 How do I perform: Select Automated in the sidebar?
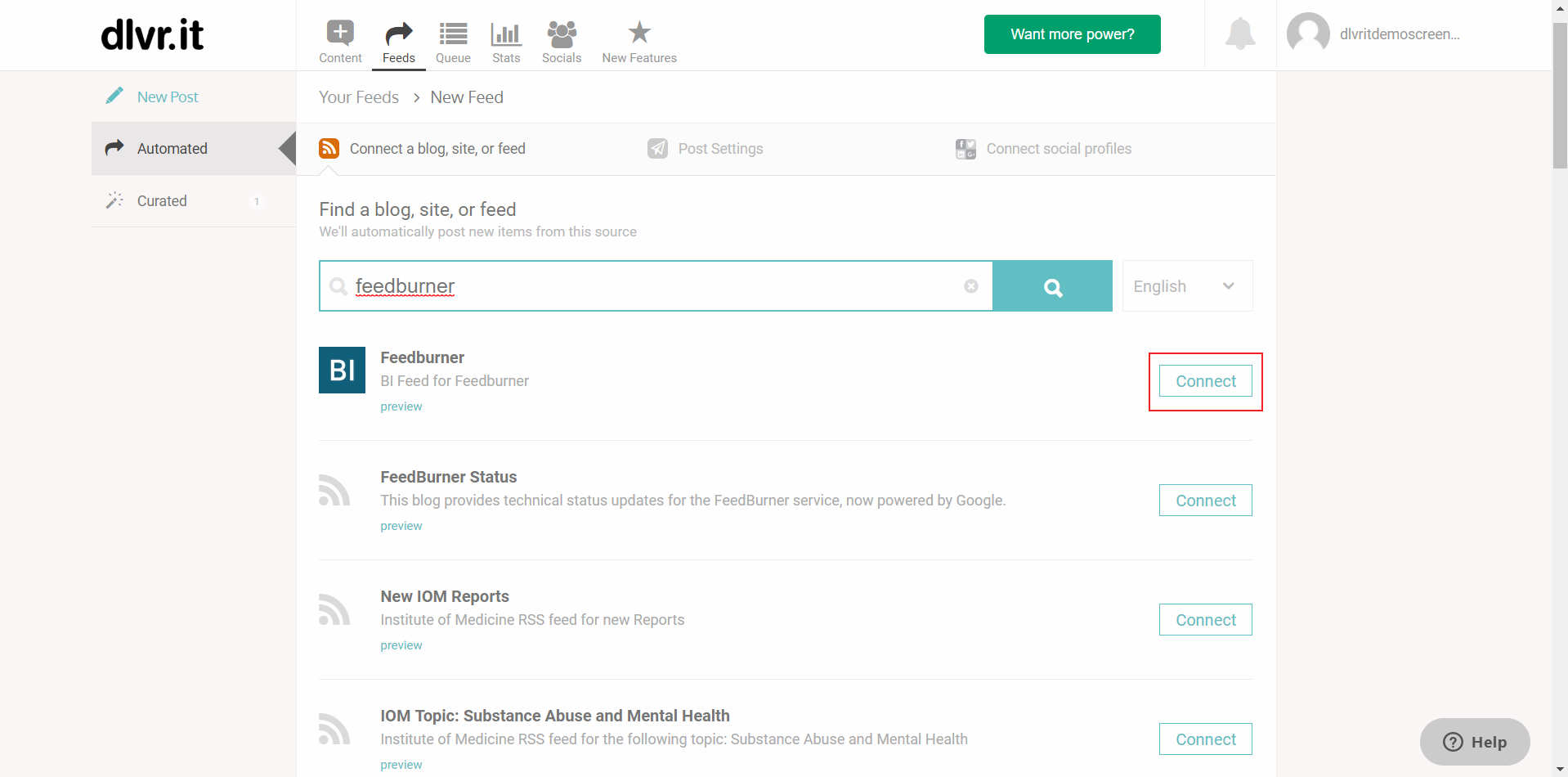(x=194, y=148)
